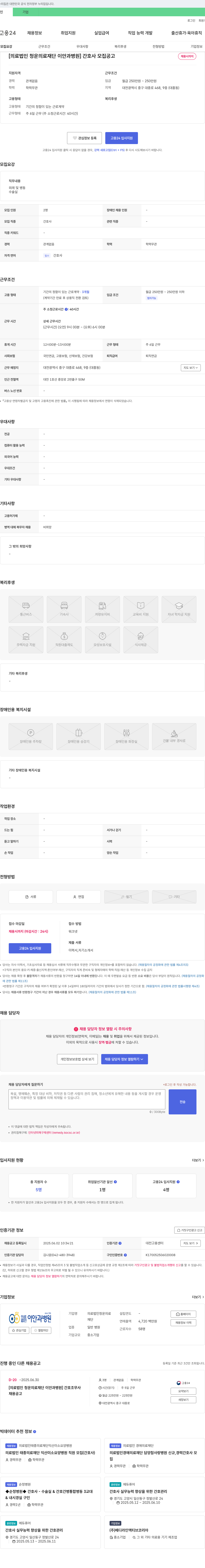Click info icon beside 빅데이터 추천 정보
The image size is (205, 1568).
point(35,1432)
